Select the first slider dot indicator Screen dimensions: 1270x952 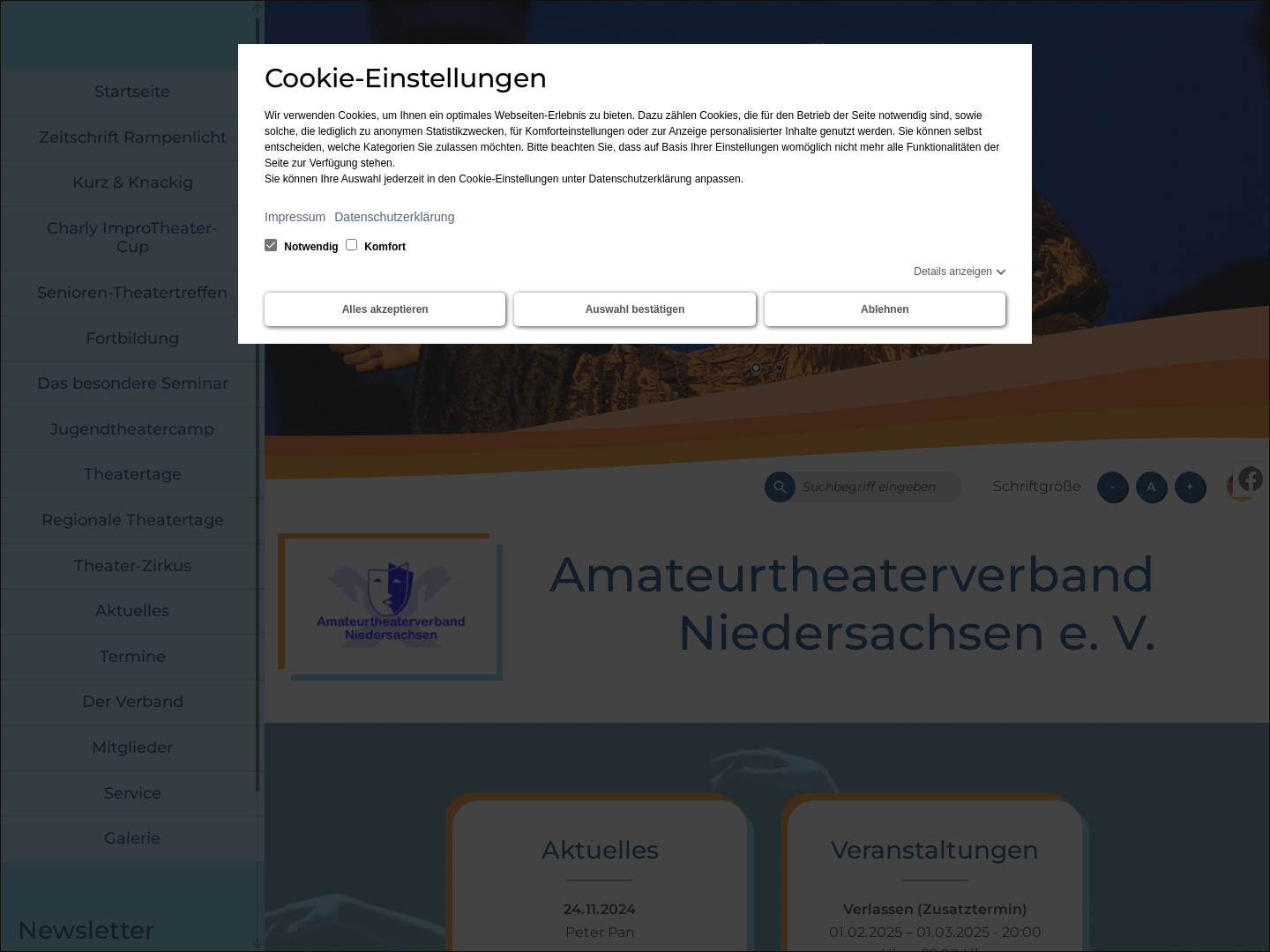point(756,368)
